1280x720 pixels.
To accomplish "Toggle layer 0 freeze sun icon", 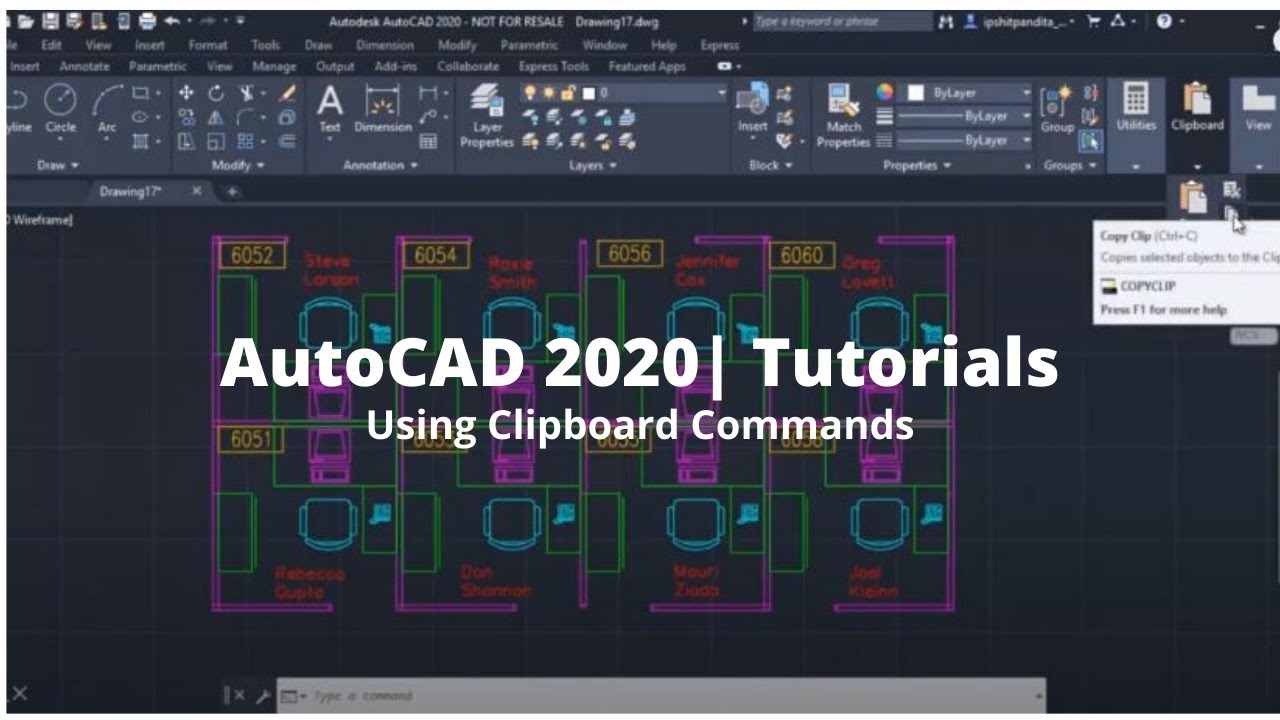I will pyautogui.click(x=549, y=93).
